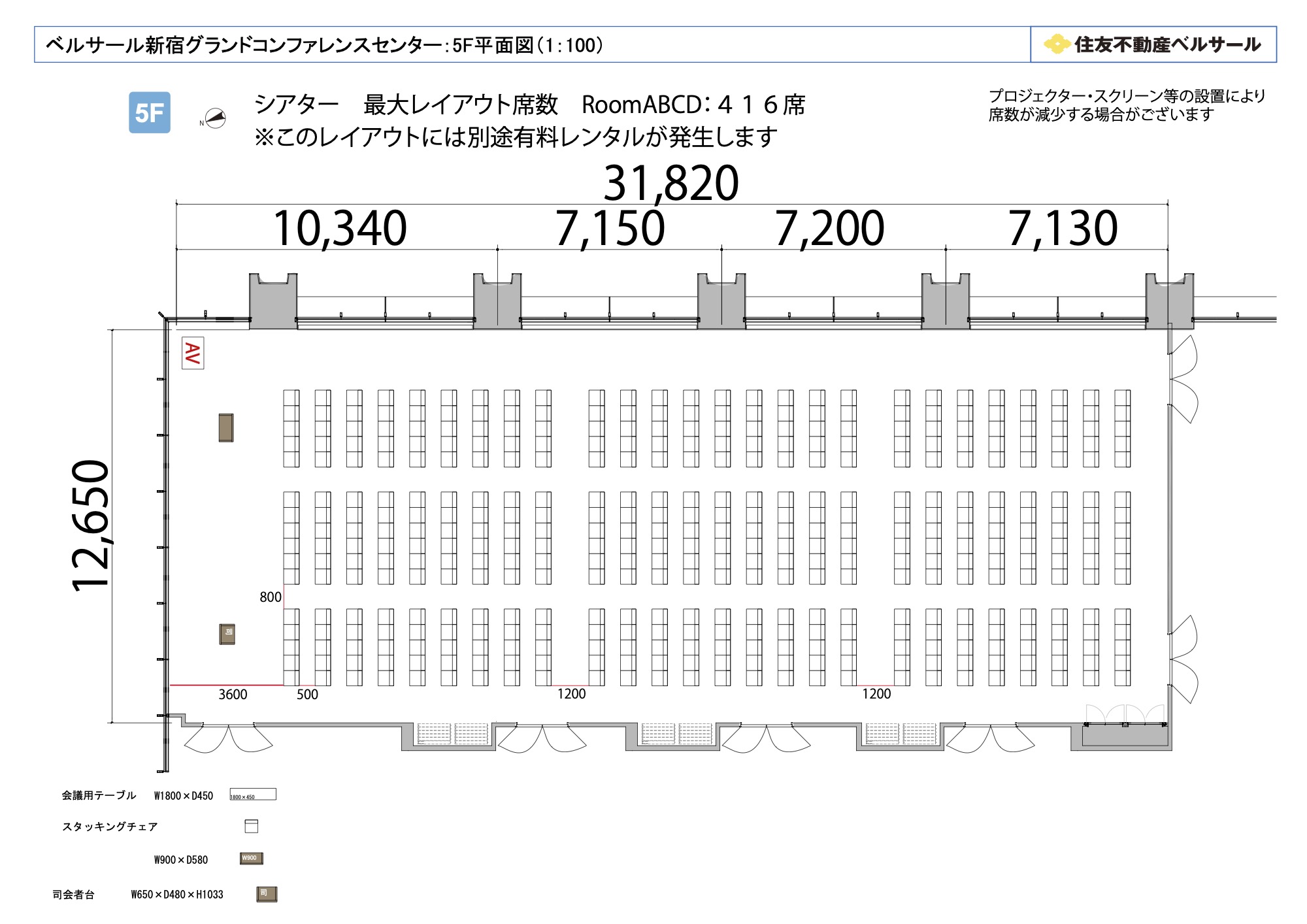The width and height of the screenshot is (1307, 924).
Task: Click the left 1200 aisle label
Action: click(571, 693)
